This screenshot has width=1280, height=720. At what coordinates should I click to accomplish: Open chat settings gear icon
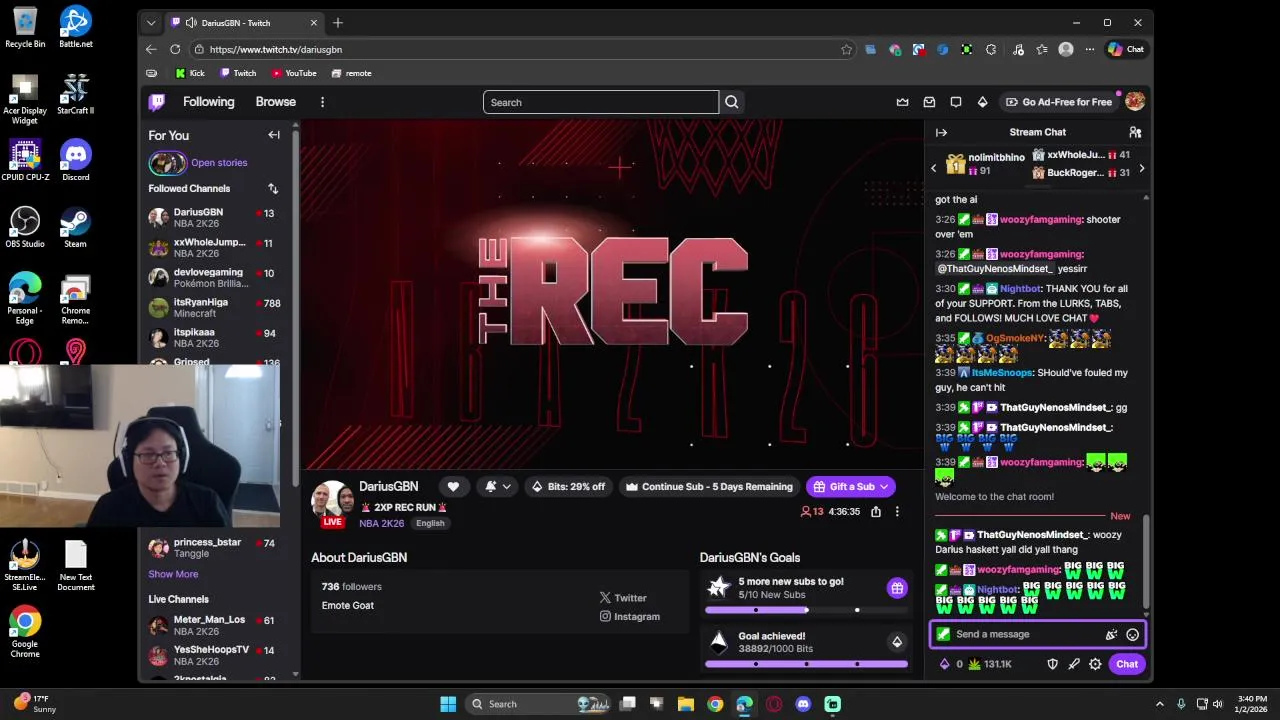(1095, 664)
